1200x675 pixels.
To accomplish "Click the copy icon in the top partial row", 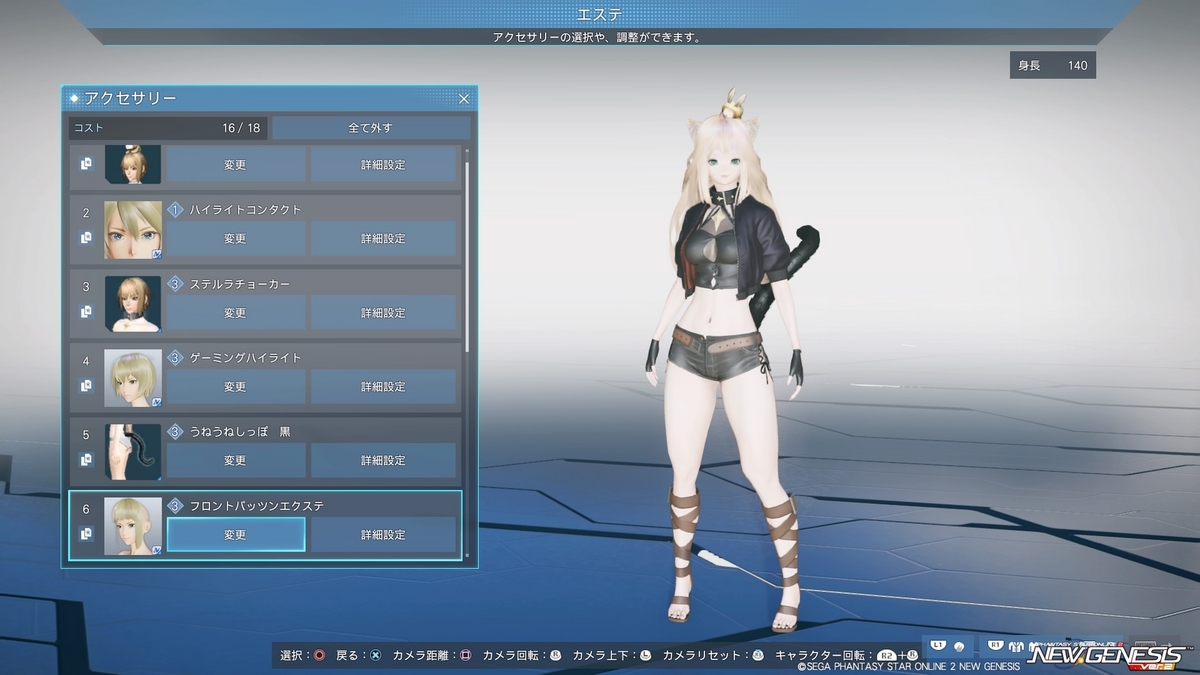I will pyautogui.click(x=86, y=163).
